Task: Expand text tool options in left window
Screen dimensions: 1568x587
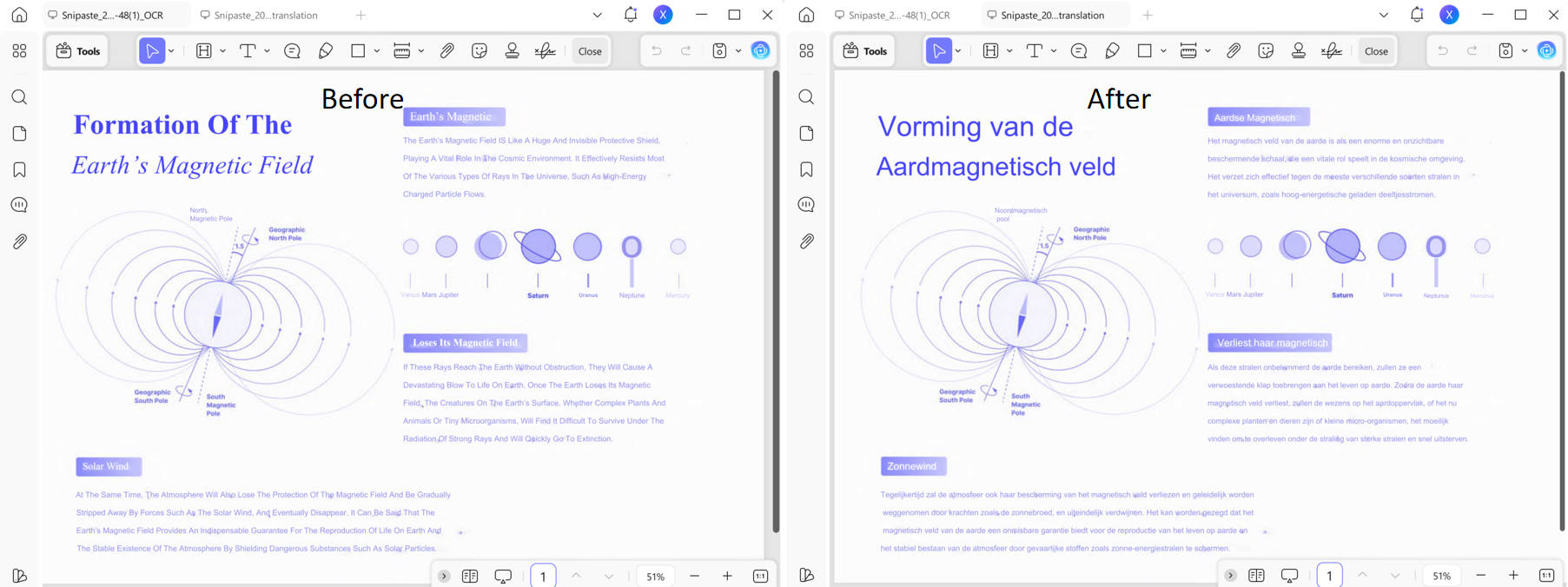Action: 268,51
